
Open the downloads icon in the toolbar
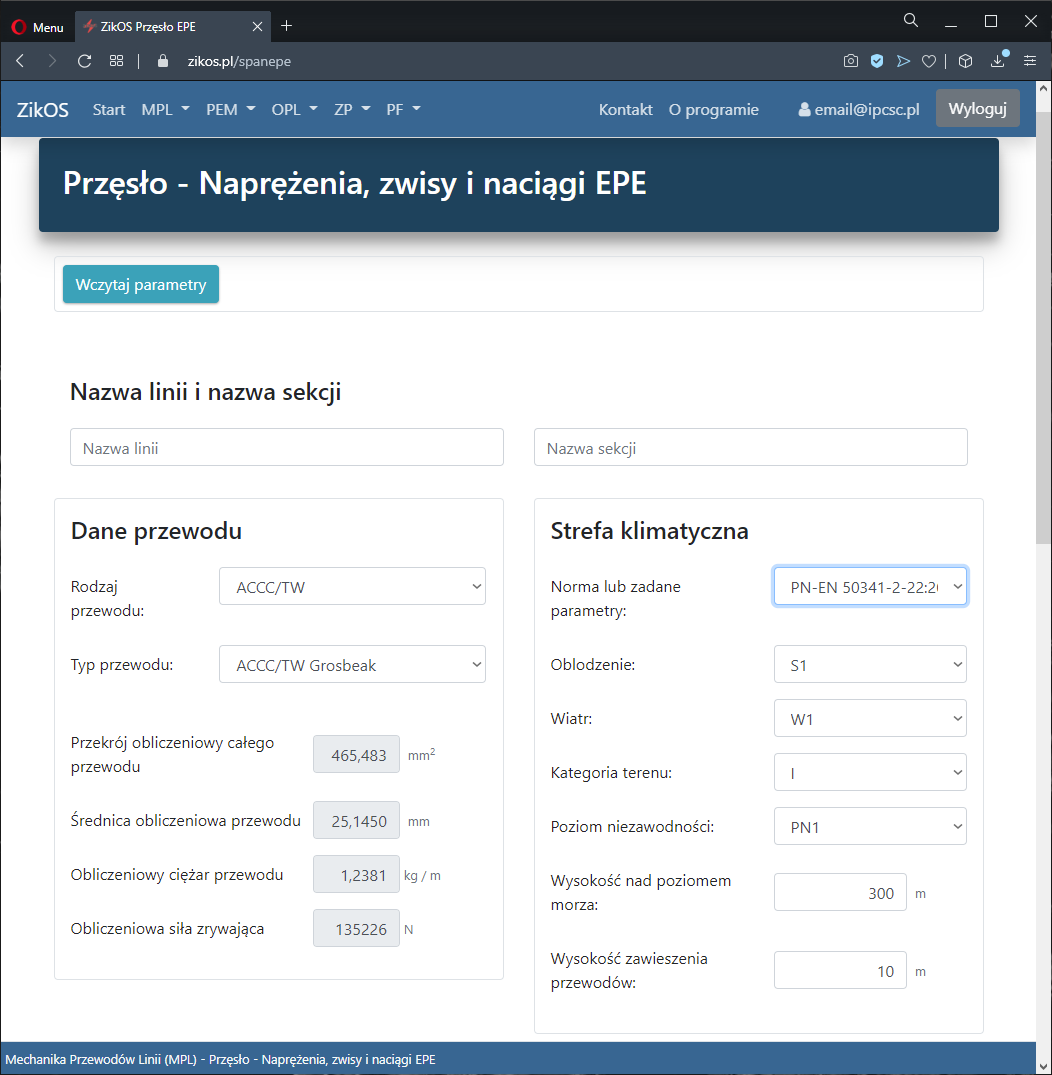tap(998, 61)
